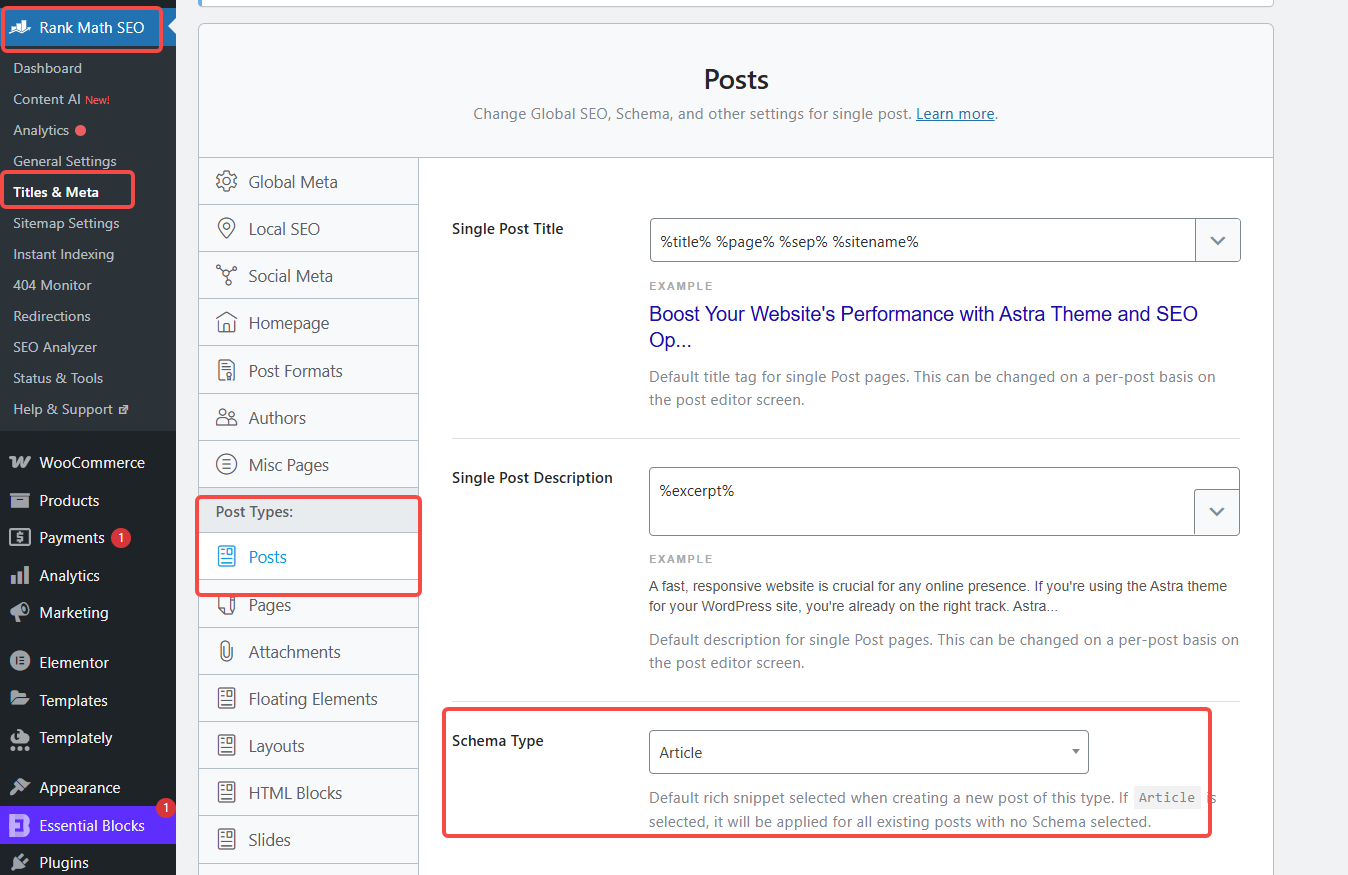Expand Single Post Title variables dropdown
The height and width of the screenshot is (875, 1348).
point(1218,241)
